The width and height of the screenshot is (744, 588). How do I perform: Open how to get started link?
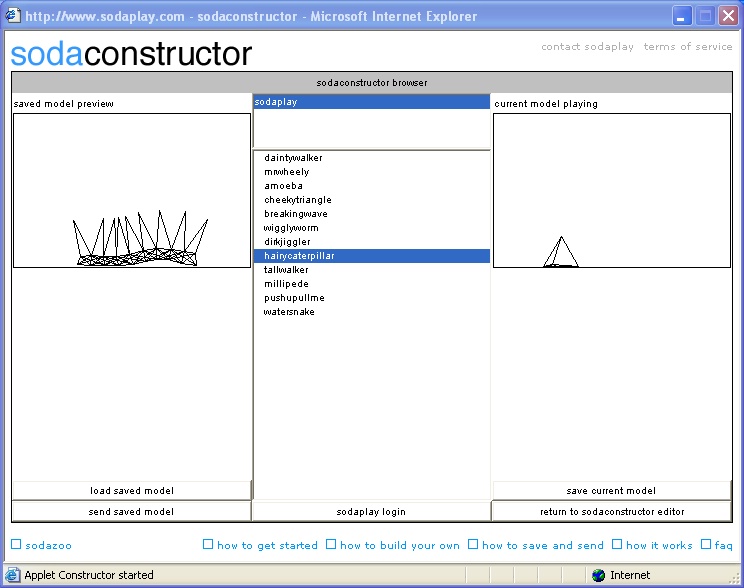(260, 545)
